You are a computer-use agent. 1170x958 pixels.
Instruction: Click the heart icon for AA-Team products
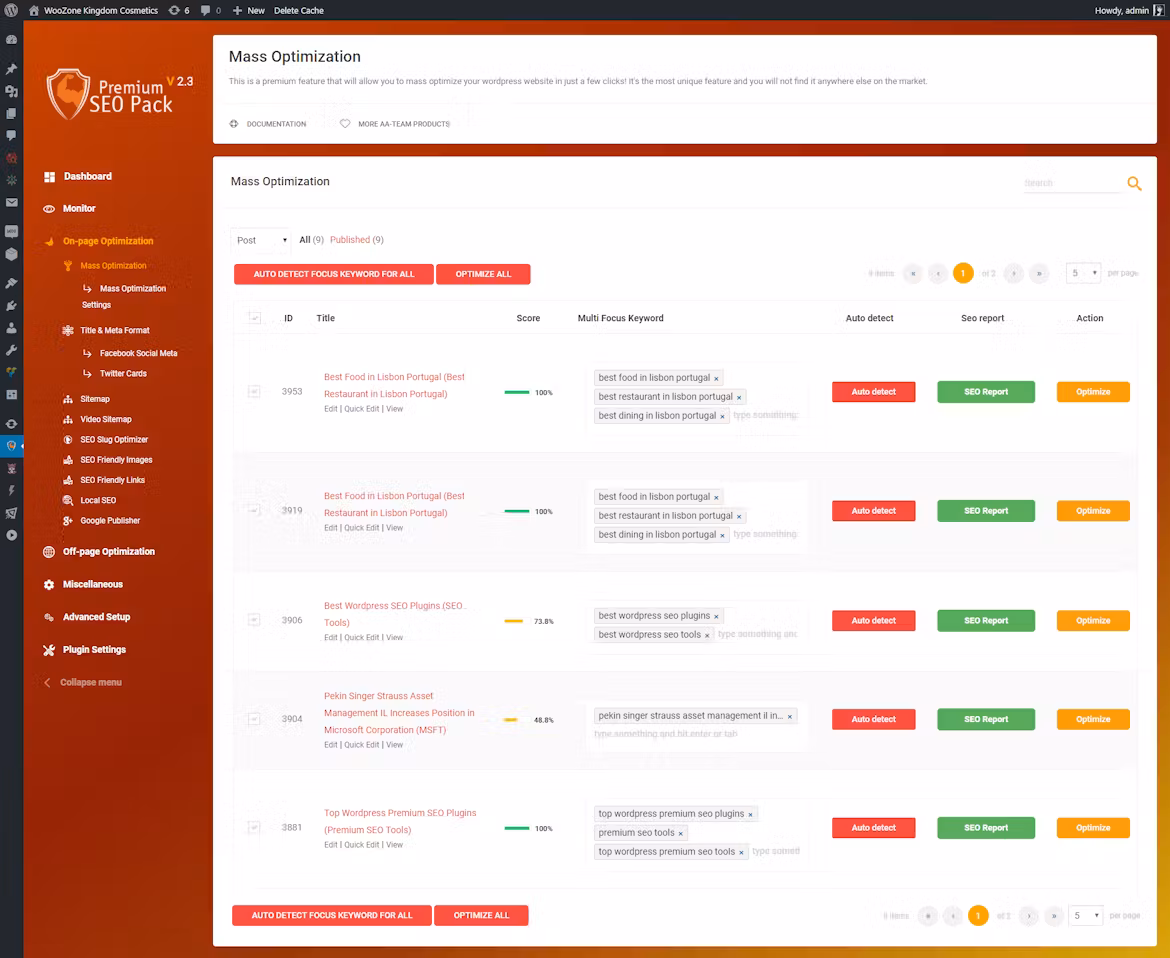(x=345, y=124)
